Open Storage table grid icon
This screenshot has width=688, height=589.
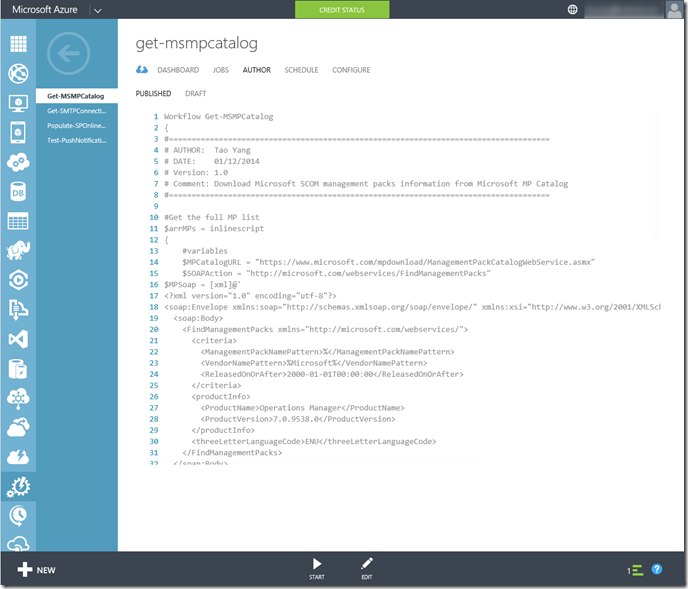pyautogui.click(x=18, y=221)
